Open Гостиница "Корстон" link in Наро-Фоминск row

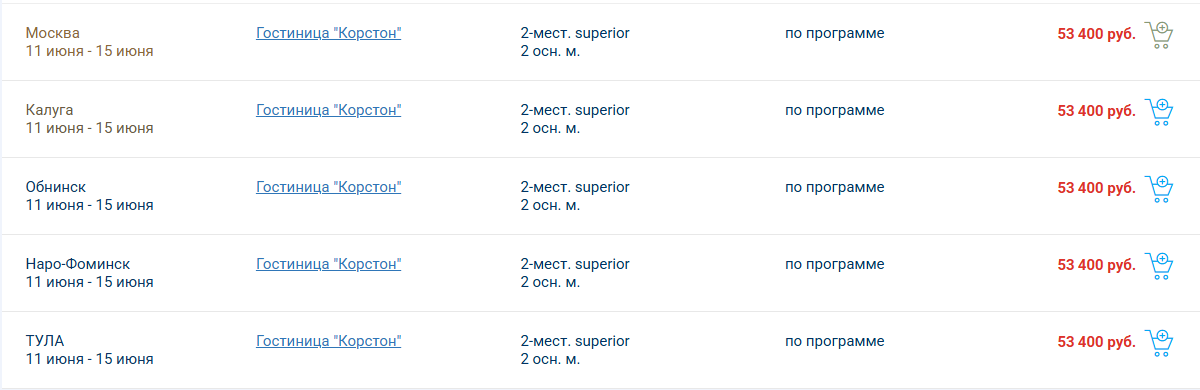point(328,264)
